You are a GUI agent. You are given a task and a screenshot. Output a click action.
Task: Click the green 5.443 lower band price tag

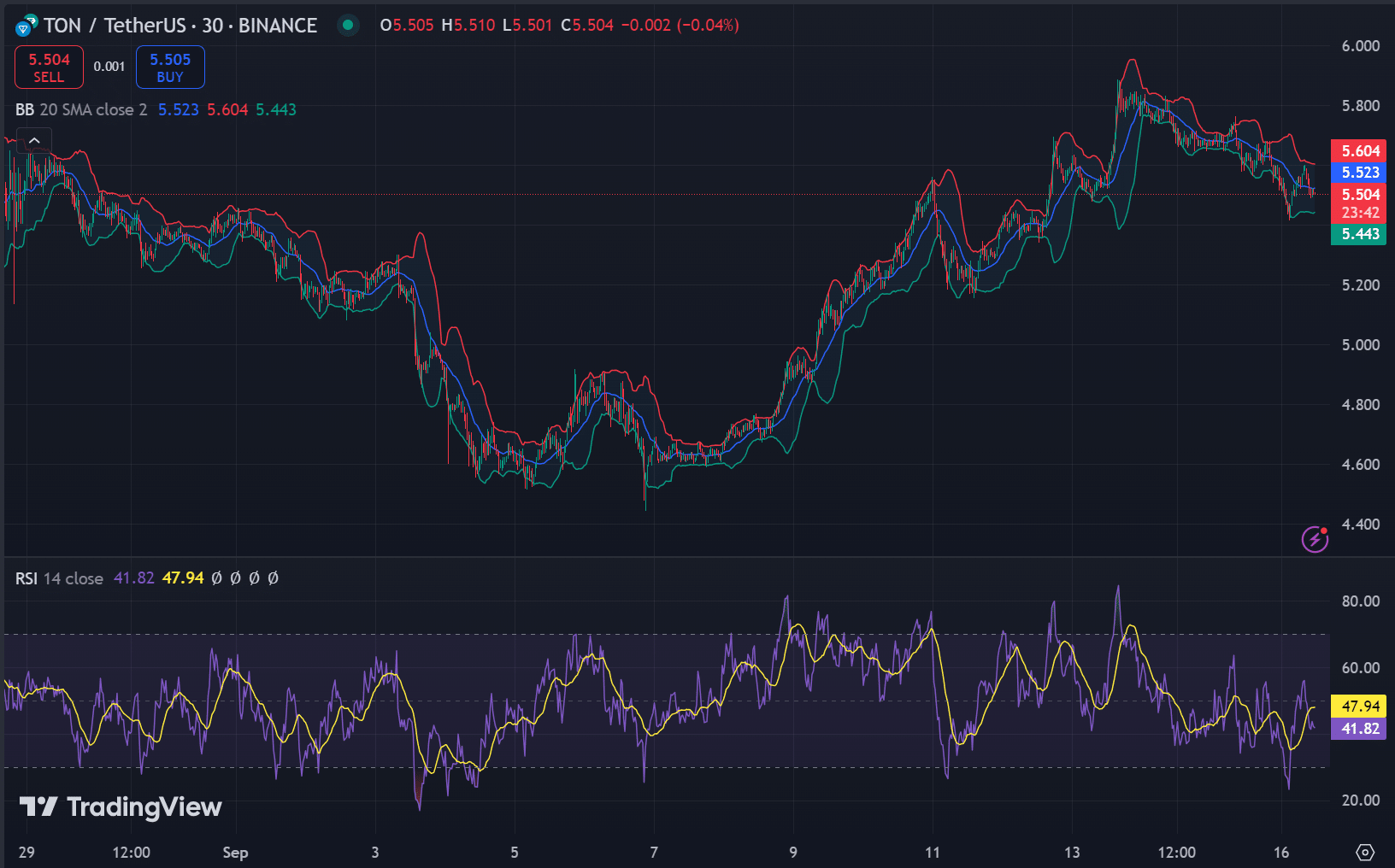[x=1359, y=234]
